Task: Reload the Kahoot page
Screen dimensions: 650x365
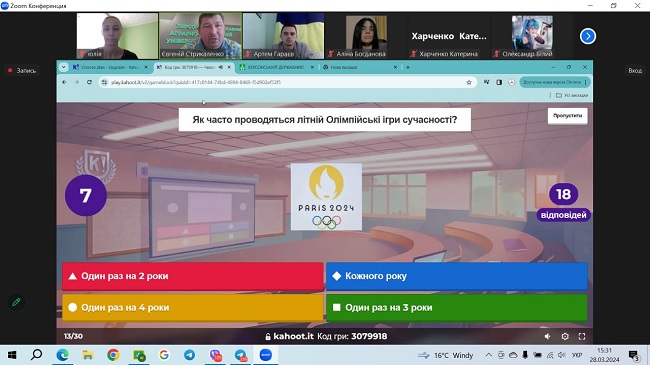Action: (x=89, y=82)
